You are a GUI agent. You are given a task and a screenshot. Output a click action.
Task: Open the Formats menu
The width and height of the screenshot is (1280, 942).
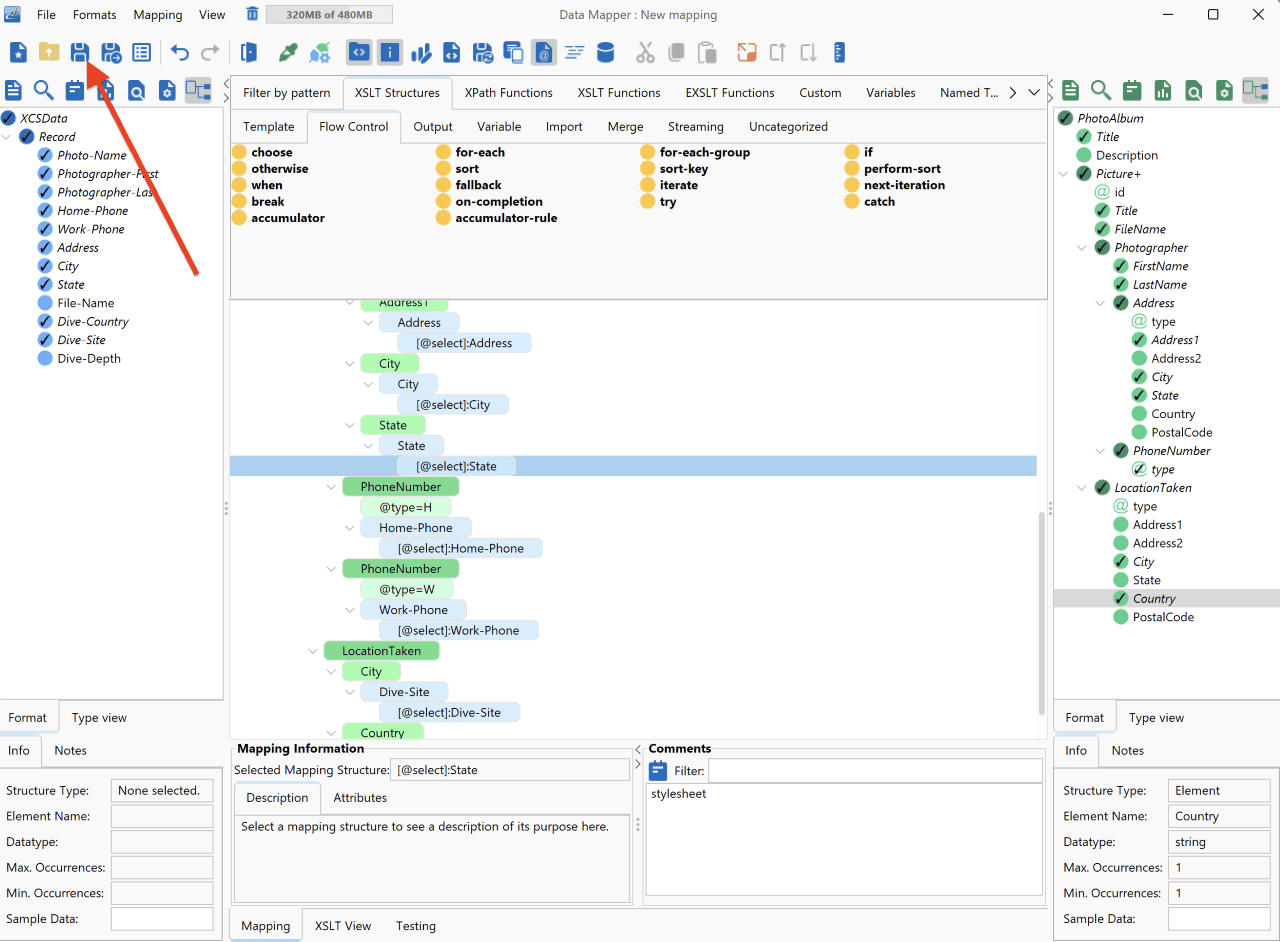pos(94,15)
